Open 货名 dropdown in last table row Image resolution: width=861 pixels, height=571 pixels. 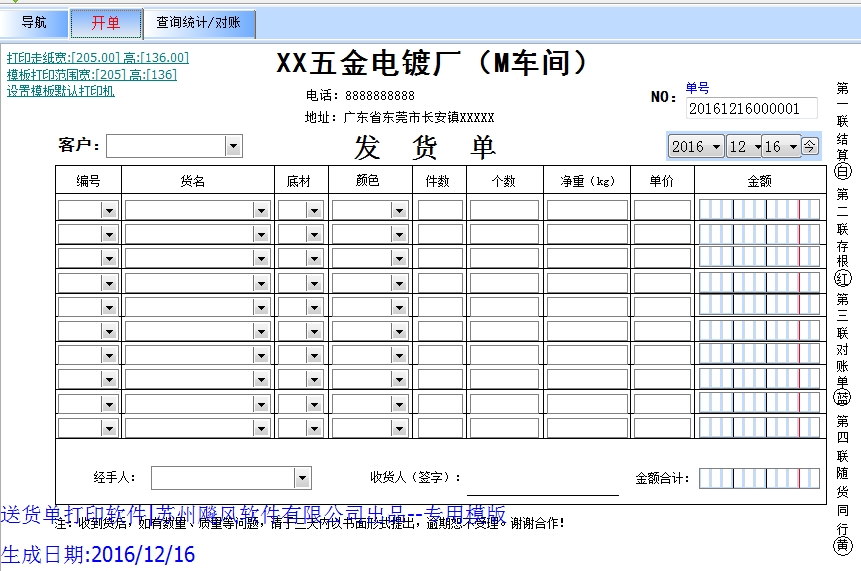[x=261, y=428]
